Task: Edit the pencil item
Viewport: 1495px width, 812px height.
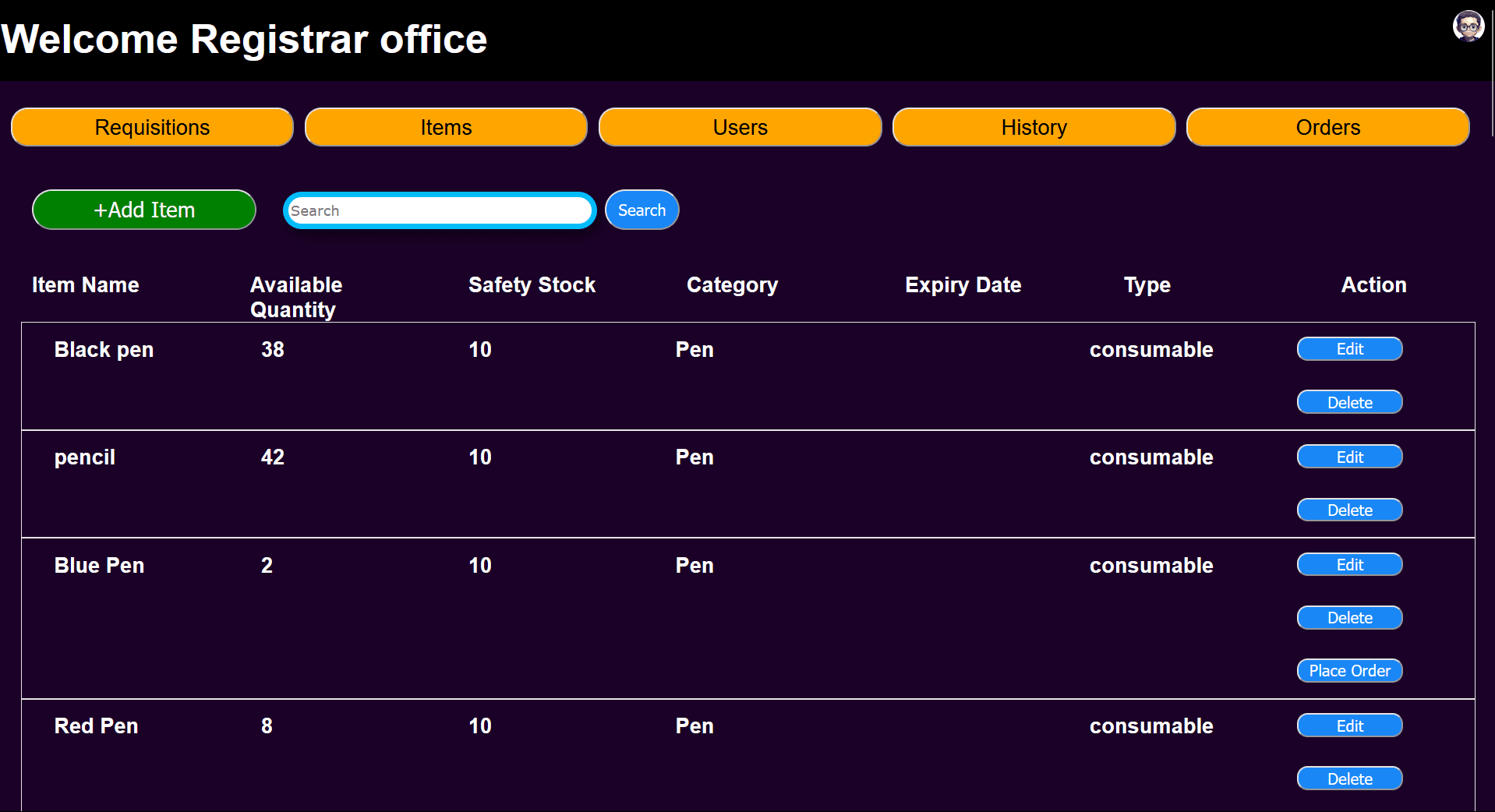Action: (x=1349, y=457)
